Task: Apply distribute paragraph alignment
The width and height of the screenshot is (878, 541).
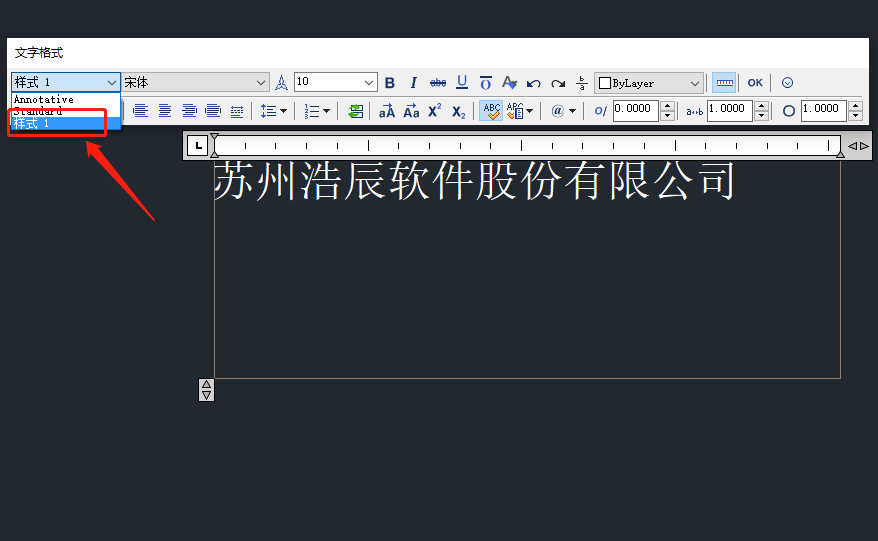Action: click(x=237, y=111)
